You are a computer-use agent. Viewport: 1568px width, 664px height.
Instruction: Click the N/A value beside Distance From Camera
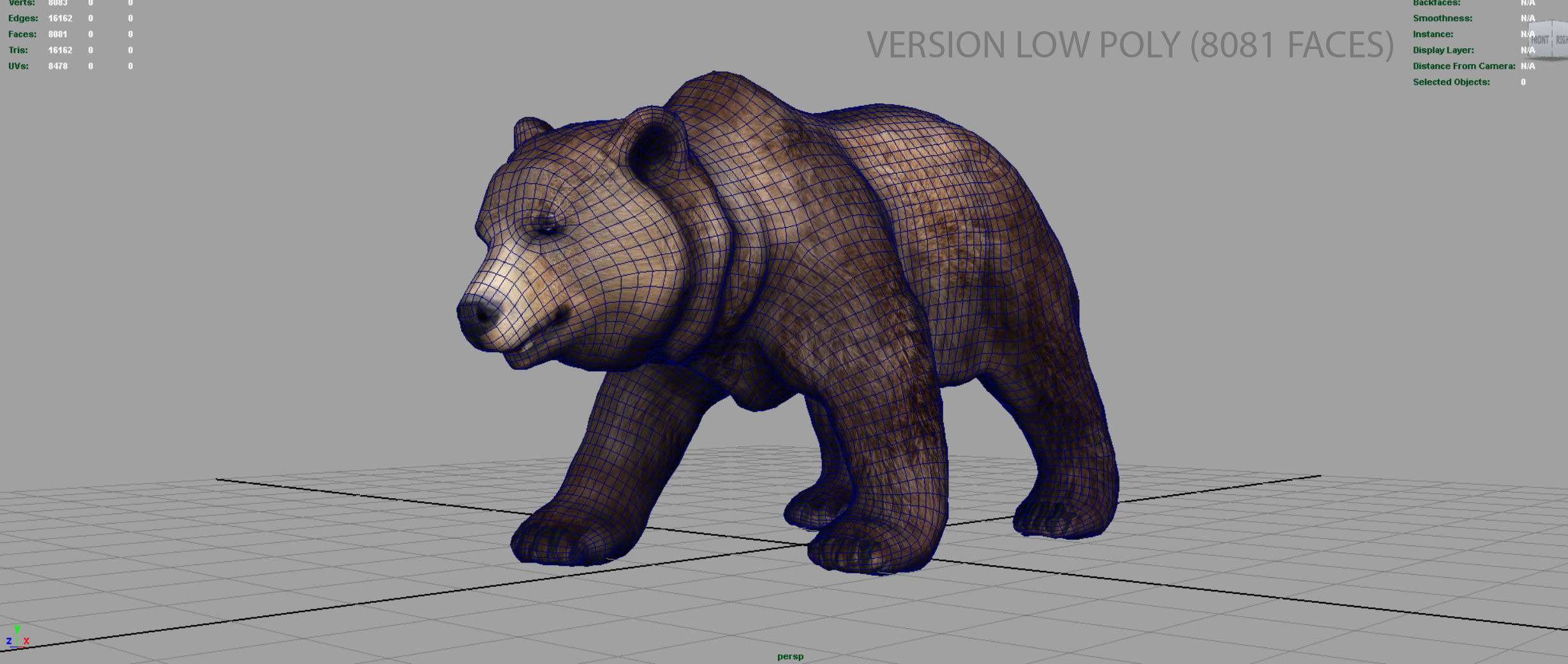(1528, 66)
